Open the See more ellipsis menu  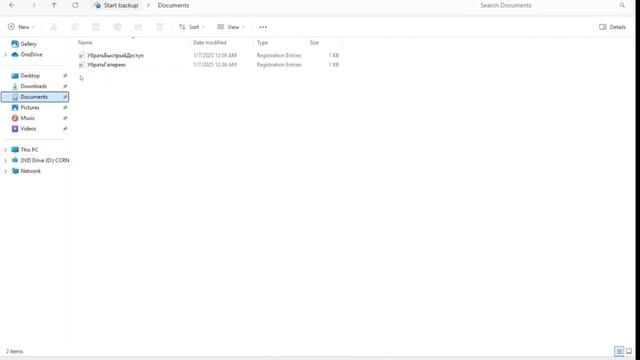coord(263,27)
